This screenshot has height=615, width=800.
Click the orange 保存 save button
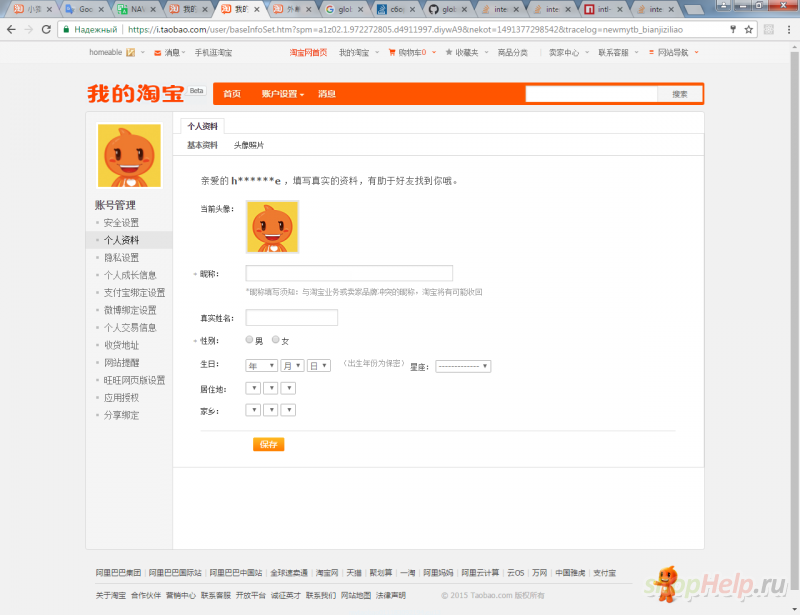pyautogui.click(x=268, y=444)
